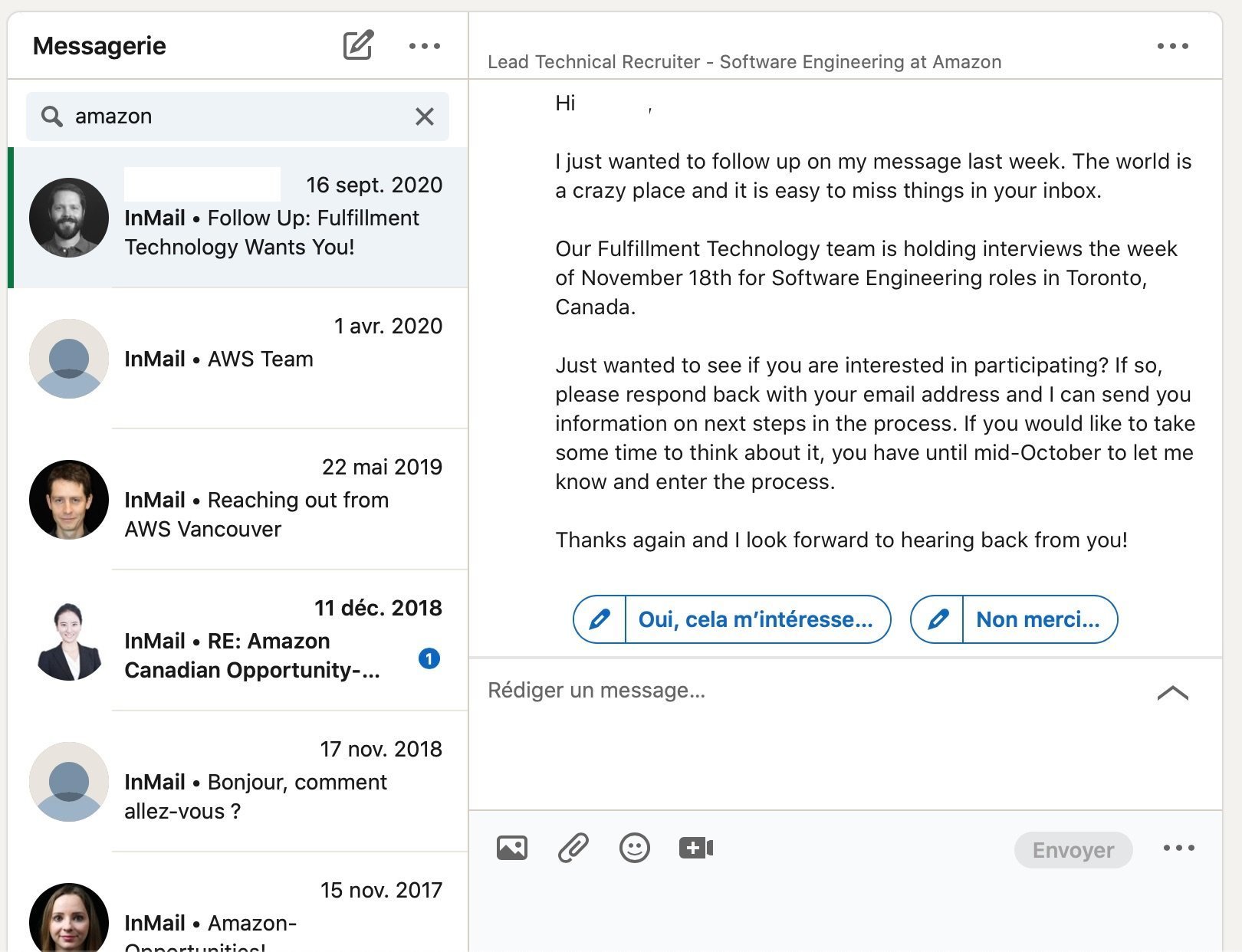The height and width of the screenshot is (952, 1242).
Task: Click the Envoyer send button
Action: click(x=1073, y=849)
